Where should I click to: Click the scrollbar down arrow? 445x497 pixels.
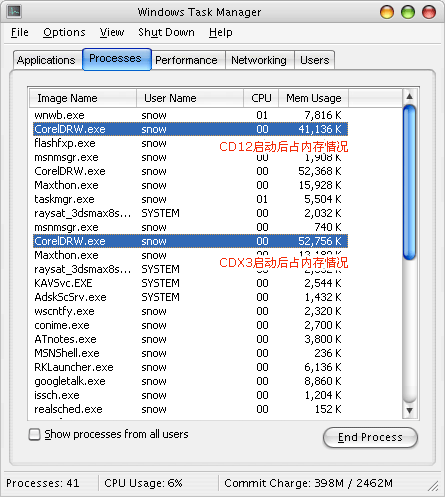click(409, 410)
